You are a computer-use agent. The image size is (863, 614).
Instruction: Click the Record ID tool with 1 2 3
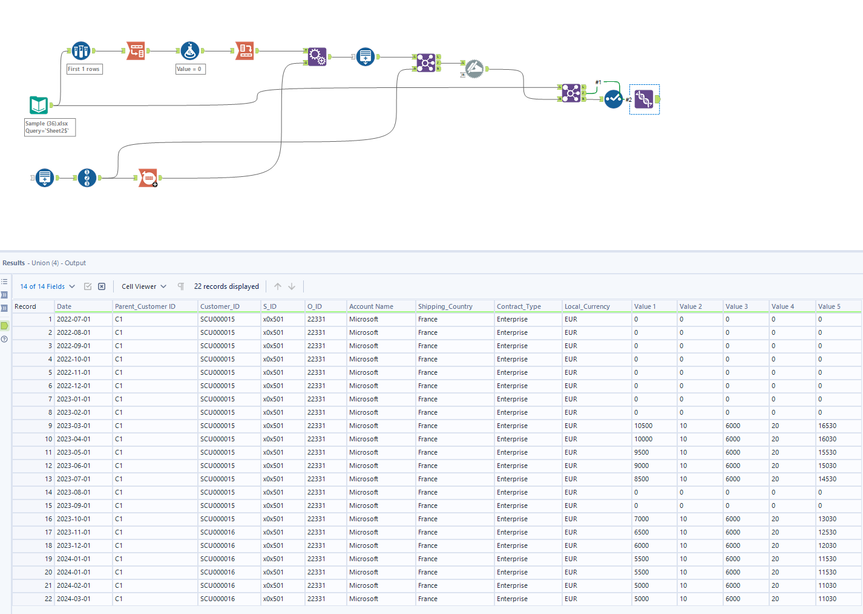pyautogui.click(x=87, y=178)
